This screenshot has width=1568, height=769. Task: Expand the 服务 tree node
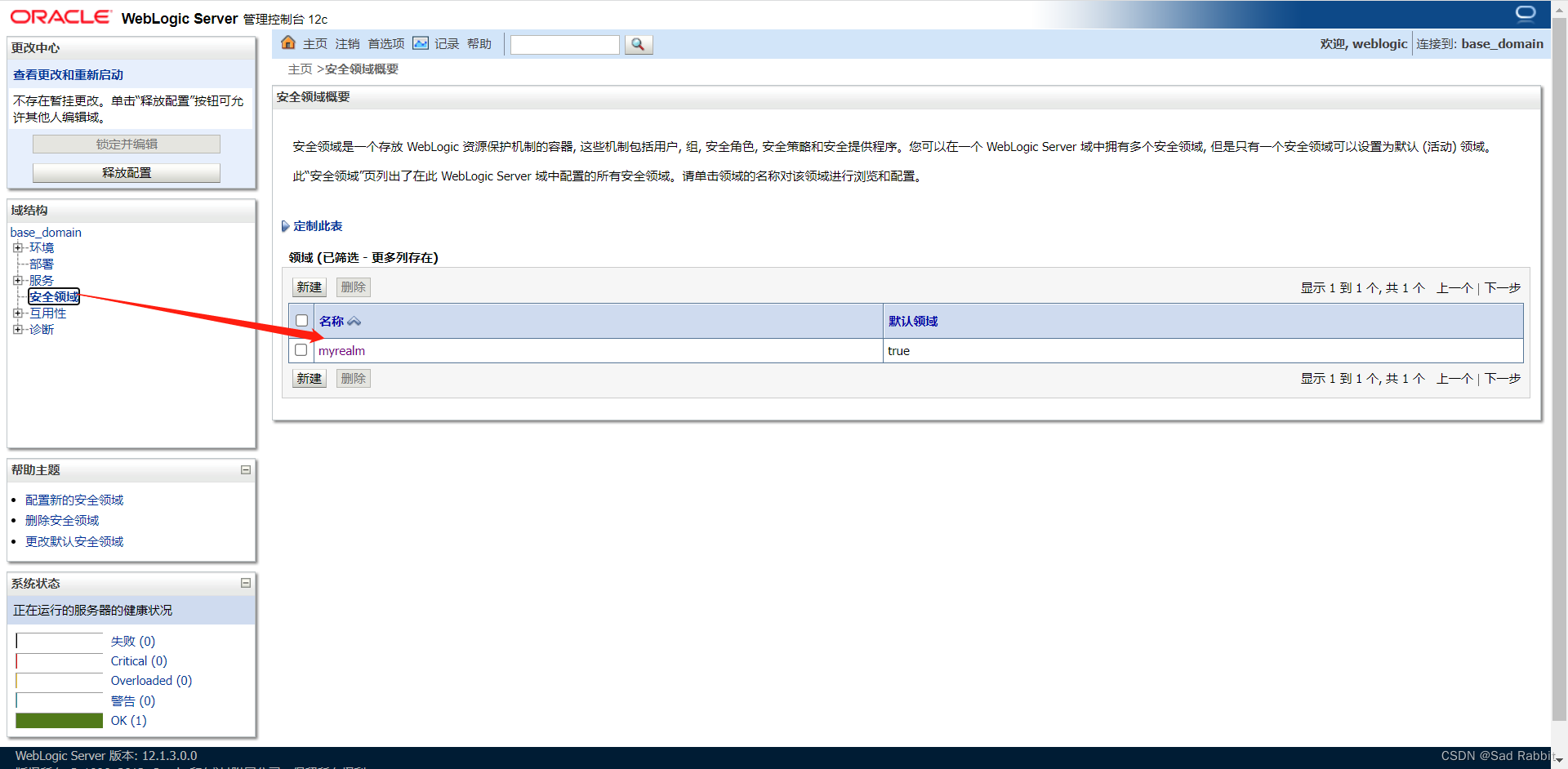coord(17,280)
